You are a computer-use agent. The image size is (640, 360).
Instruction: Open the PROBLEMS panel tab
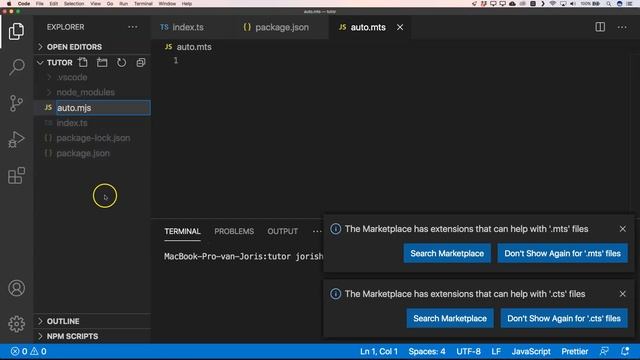pos(234,231)
